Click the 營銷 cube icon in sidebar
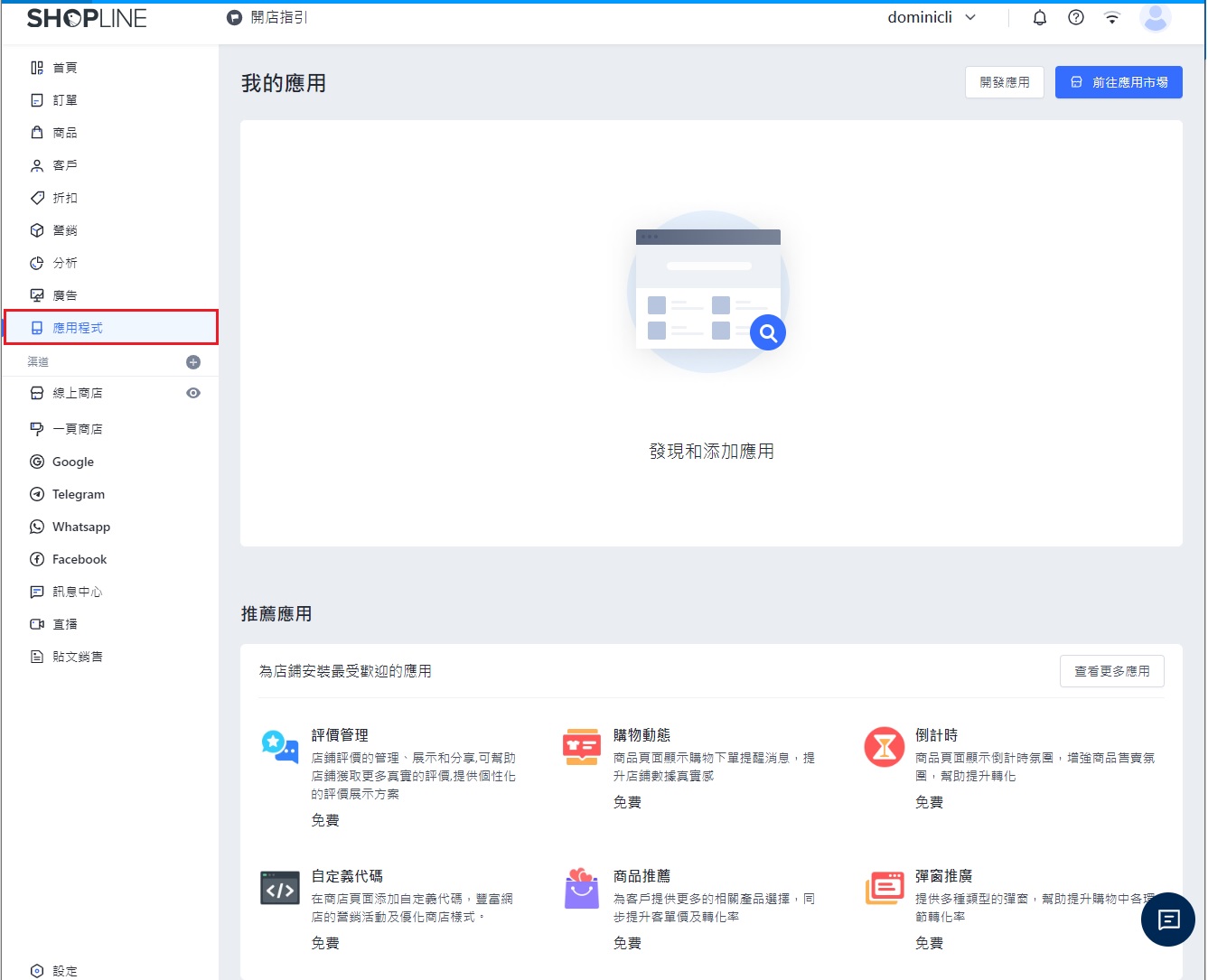The height and width of the screenshot is (980, 1208). 37,230
